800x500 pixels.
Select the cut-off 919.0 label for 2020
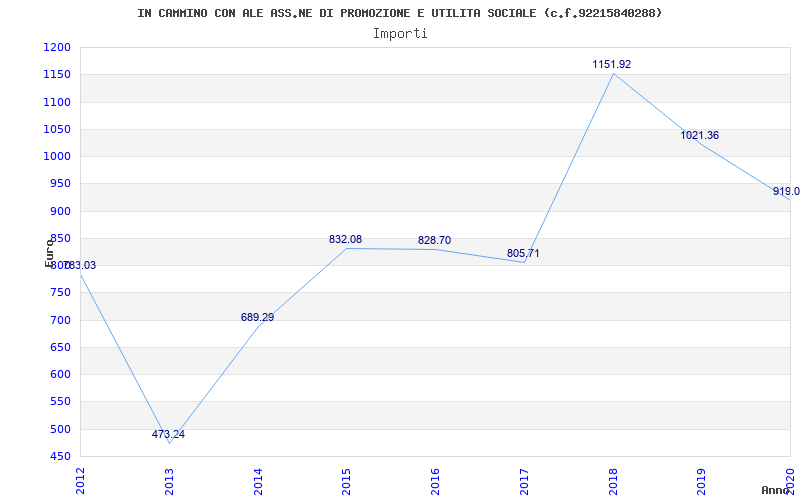(786, 191)
